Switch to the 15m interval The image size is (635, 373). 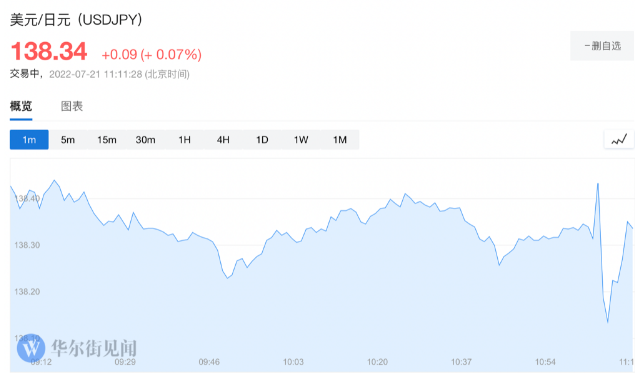(107, 140)
